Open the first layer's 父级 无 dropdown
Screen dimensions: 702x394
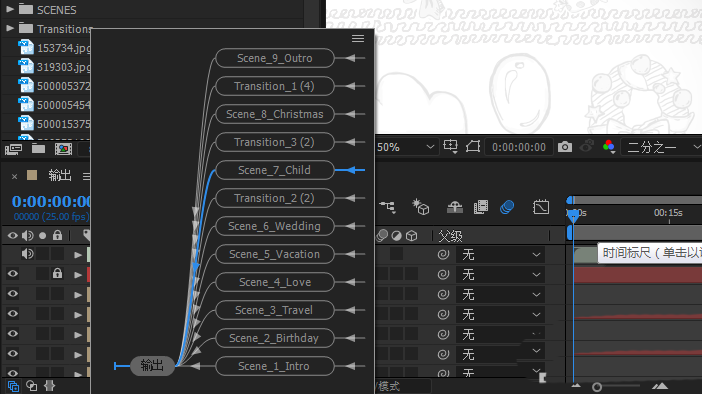(x=501, y=255)
